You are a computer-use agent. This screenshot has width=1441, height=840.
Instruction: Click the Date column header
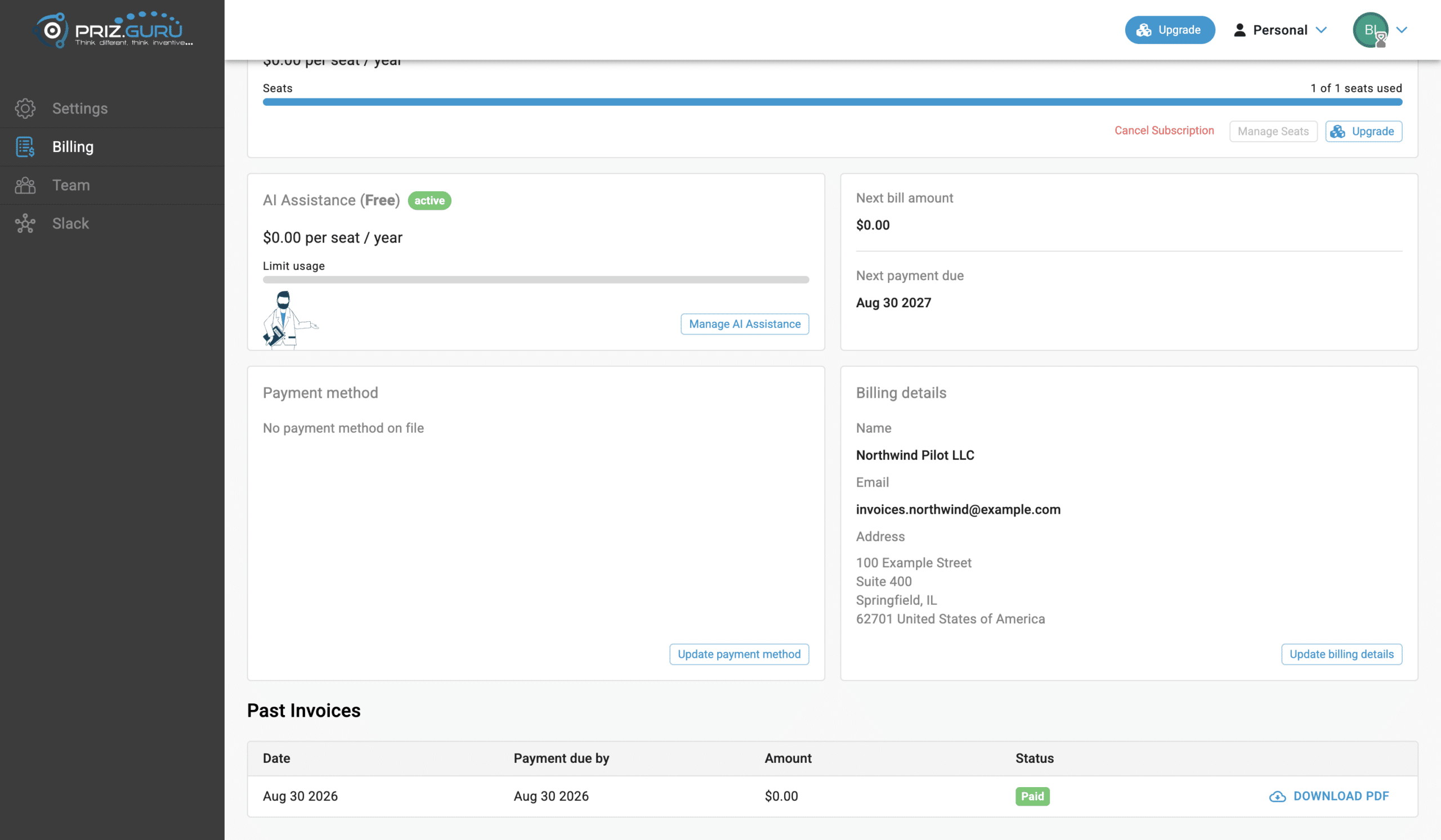276,759
